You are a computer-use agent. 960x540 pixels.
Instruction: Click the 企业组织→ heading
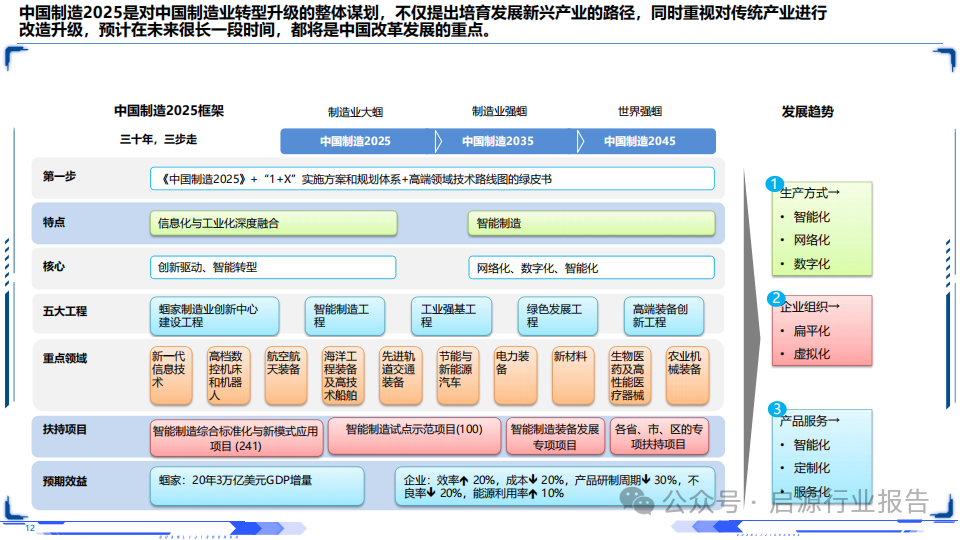(809, 307)
